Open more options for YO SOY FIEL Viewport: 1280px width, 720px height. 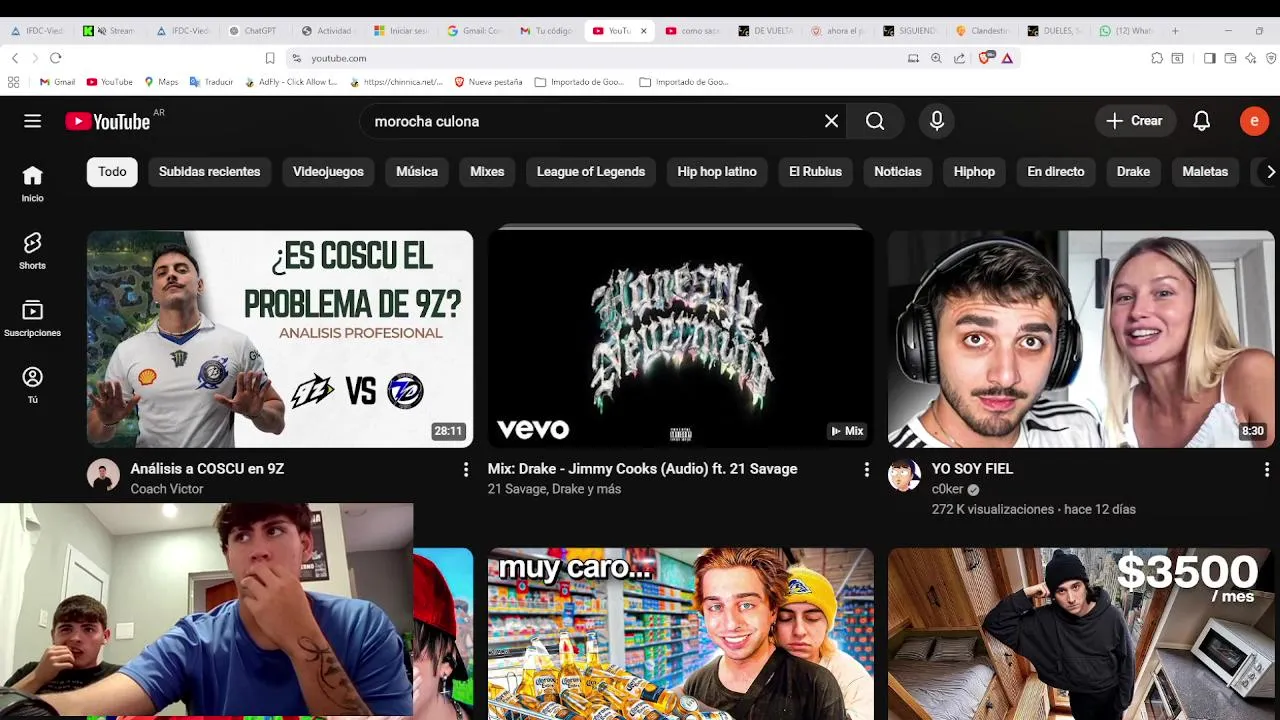click(1266, 469)
